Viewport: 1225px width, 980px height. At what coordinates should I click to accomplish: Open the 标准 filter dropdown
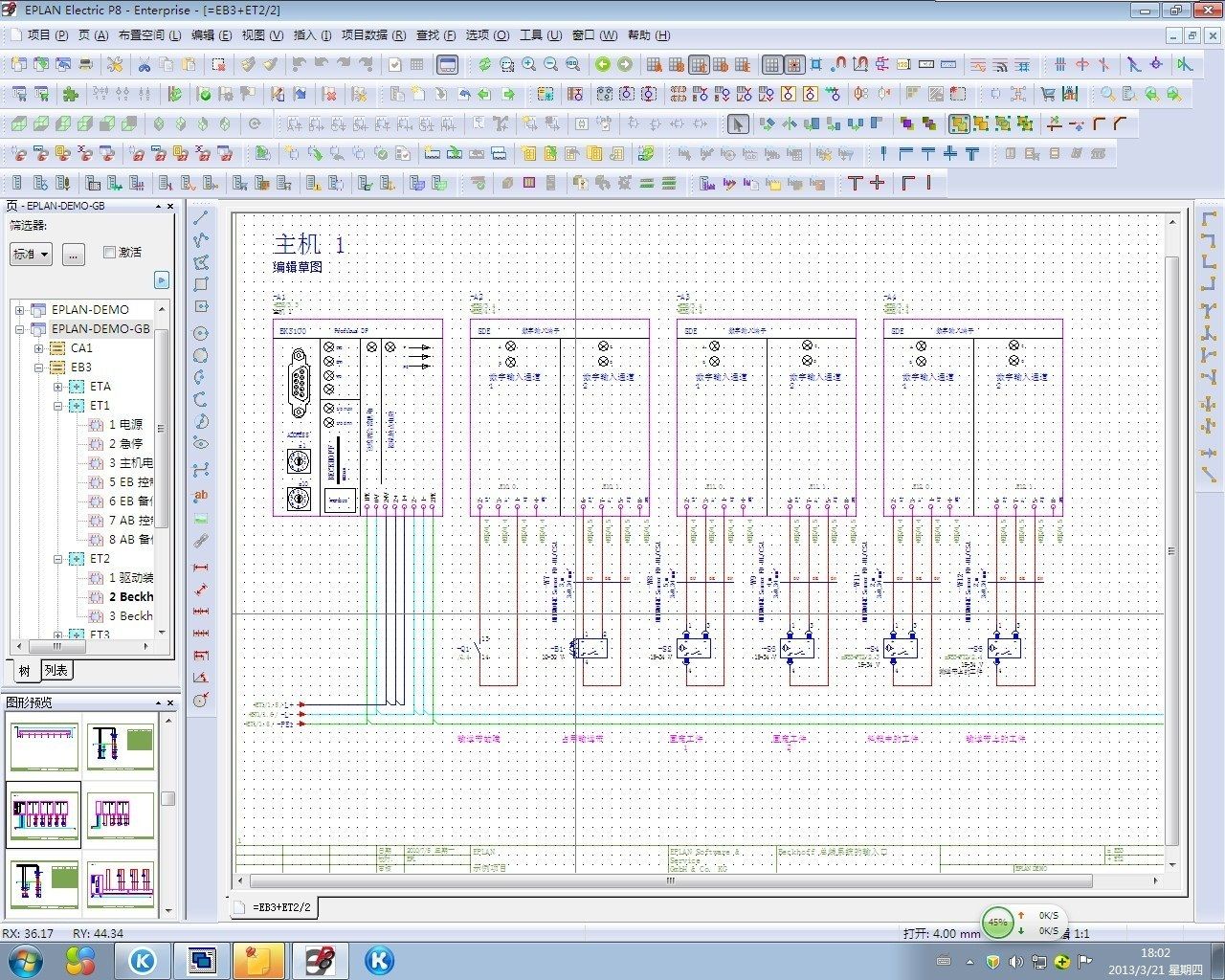(x=31, y=254)
